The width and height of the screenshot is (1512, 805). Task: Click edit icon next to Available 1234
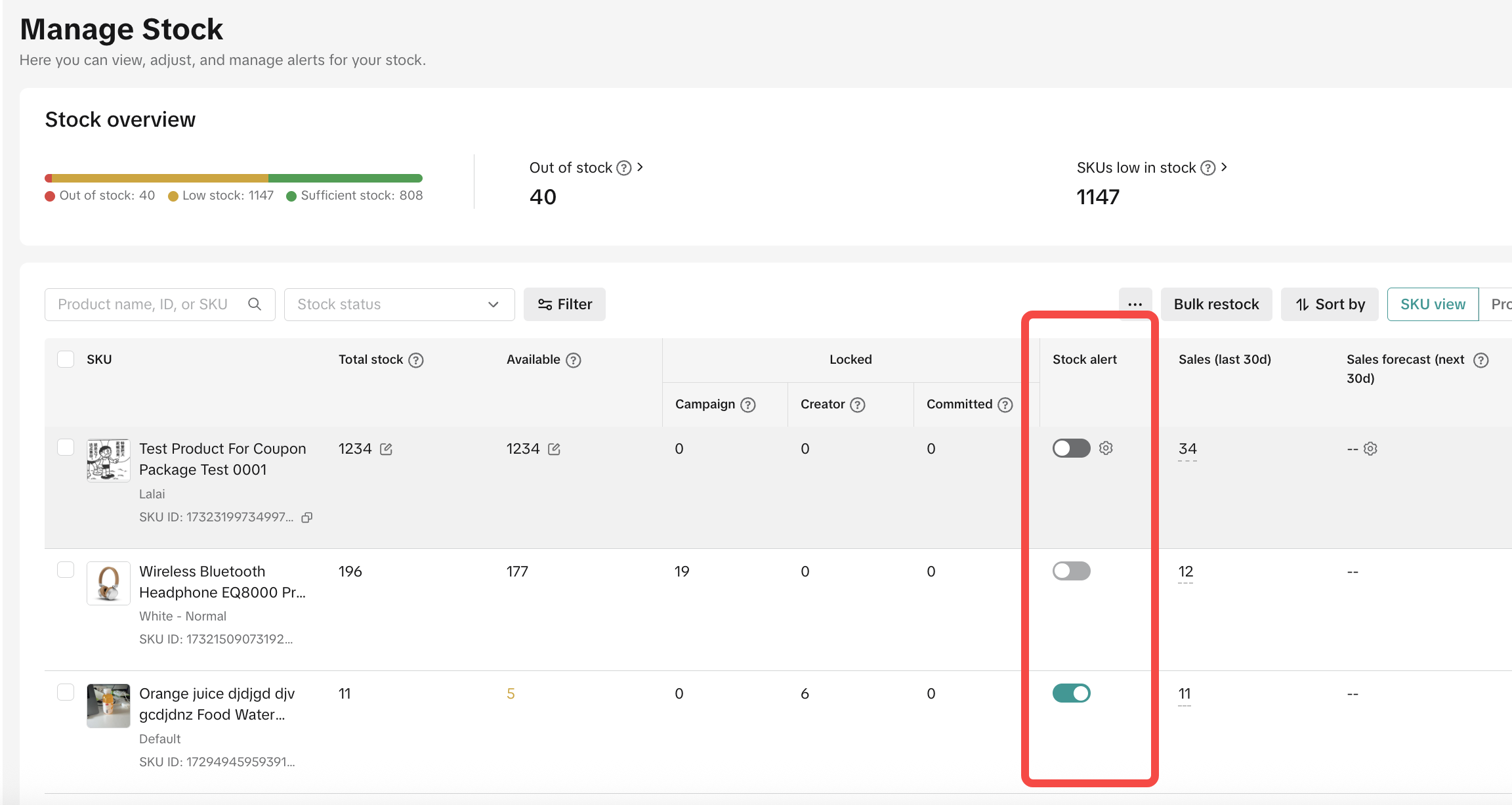[555, 449]
